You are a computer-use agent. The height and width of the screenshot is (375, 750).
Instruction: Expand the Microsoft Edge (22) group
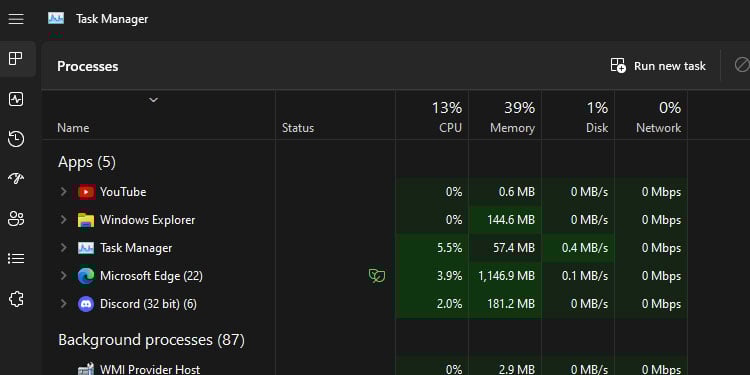click(x=63, y=276)
